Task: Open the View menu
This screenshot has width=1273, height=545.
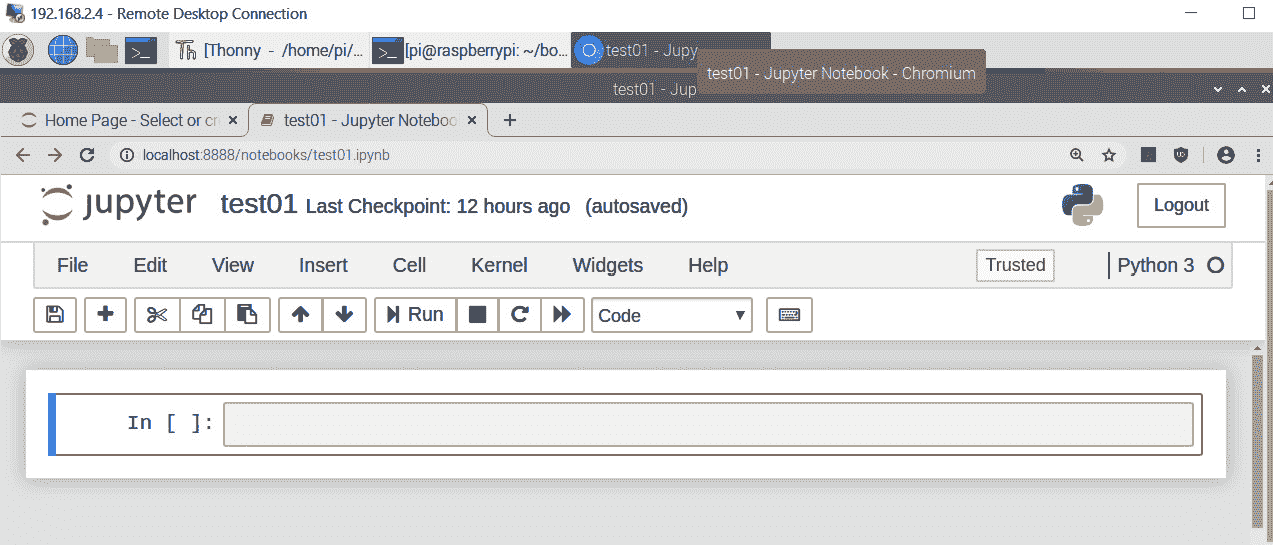Action: pos(233,265)
